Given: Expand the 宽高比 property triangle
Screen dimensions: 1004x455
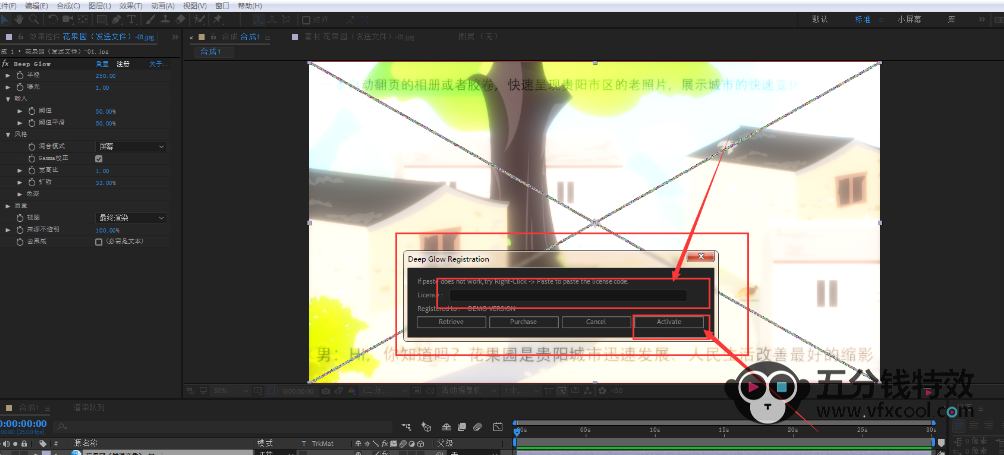Looking at the screenshot, I should 20,170.
